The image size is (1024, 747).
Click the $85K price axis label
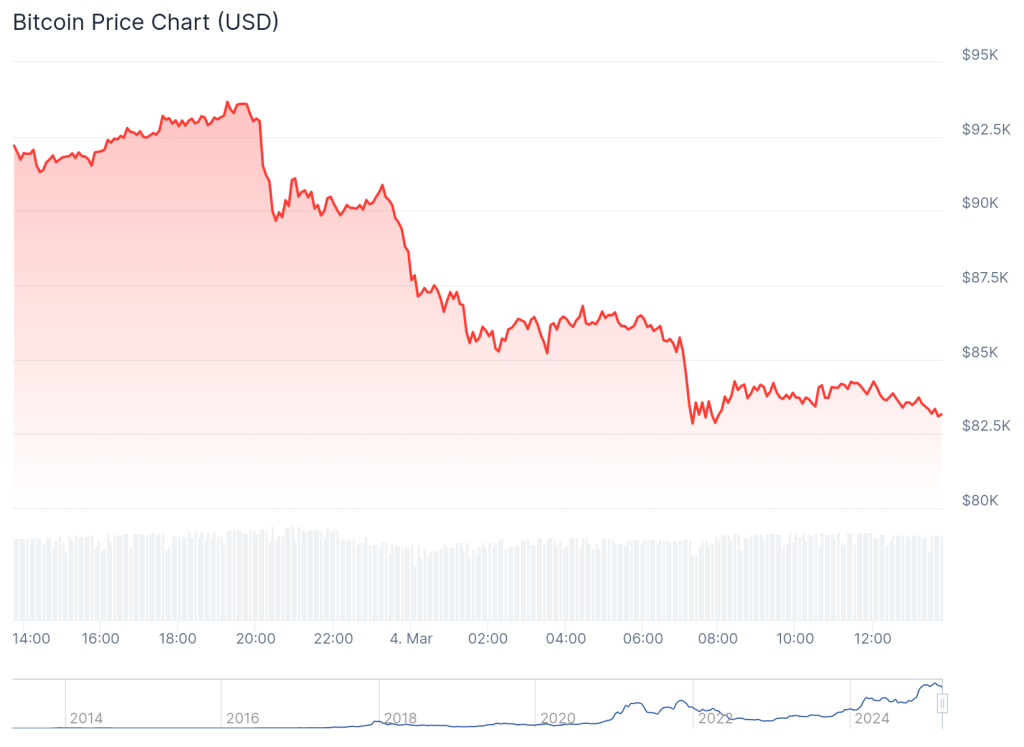980,352
